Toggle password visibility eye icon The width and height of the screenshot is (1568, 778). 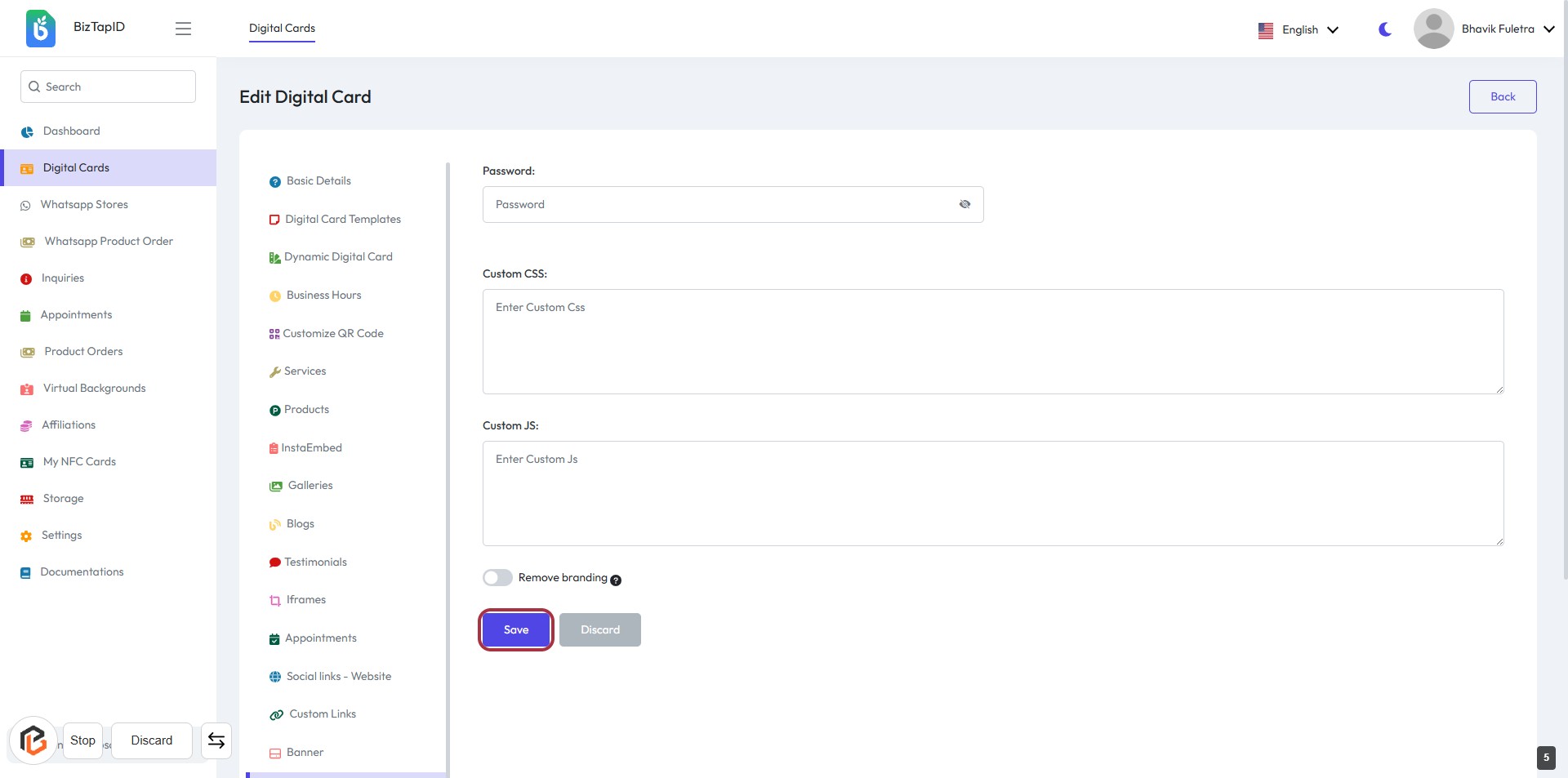pos(964,204)
